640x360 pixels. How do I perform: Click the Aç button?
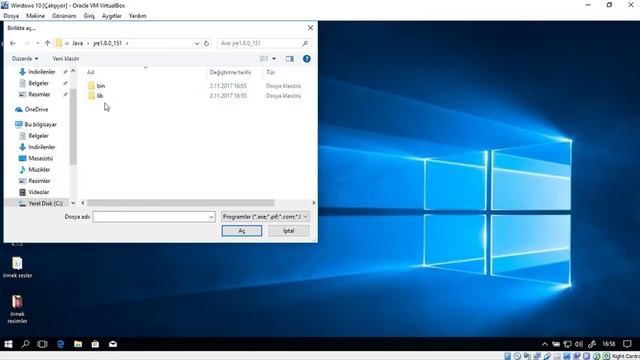coord(242,231)
